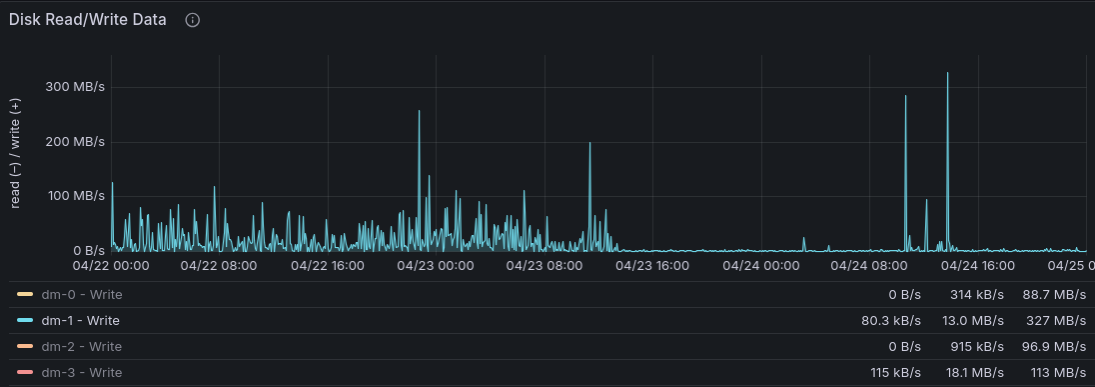Click the 100 MB/s y-axis label
Viewport: 1095px width, 387px height.
(76, 196)
